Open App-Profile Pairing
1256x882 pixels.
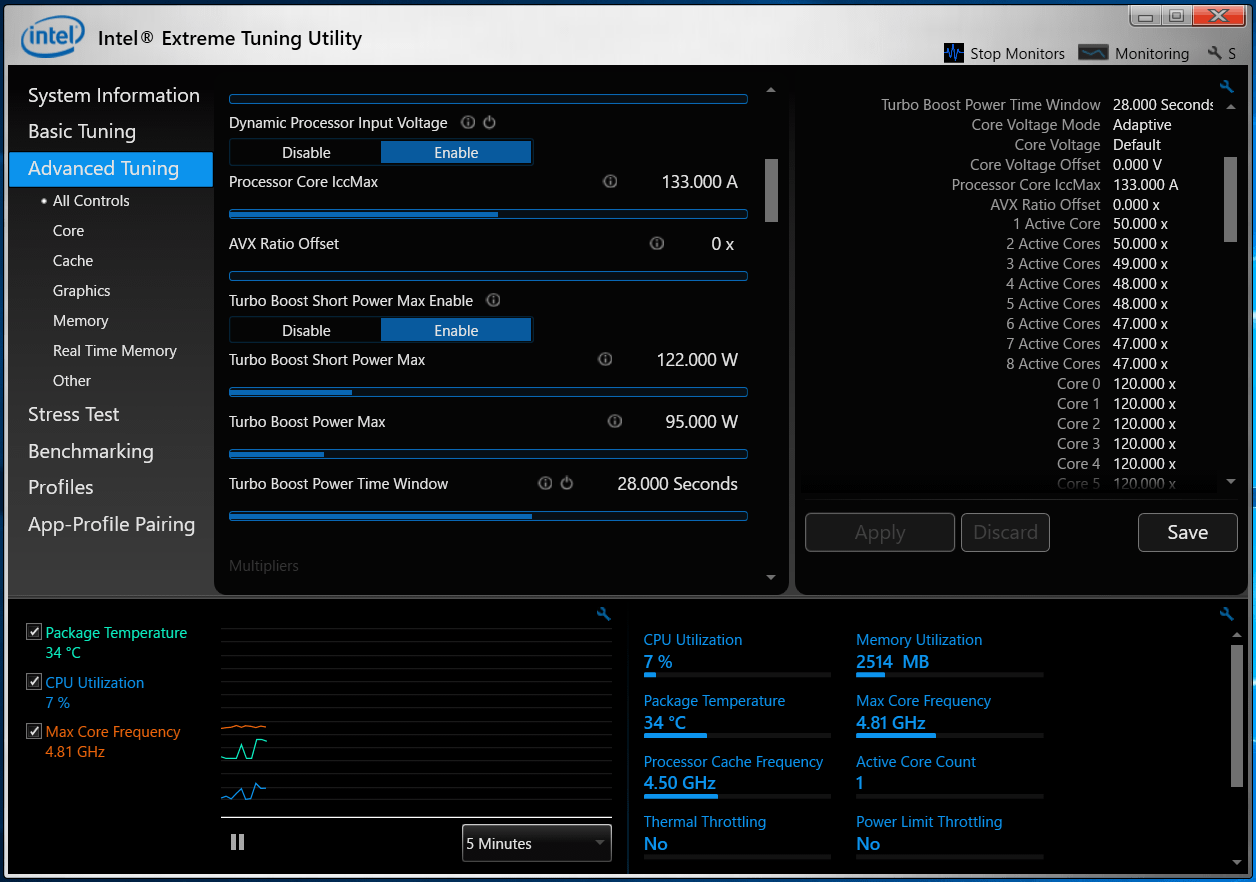pos(112,524)
